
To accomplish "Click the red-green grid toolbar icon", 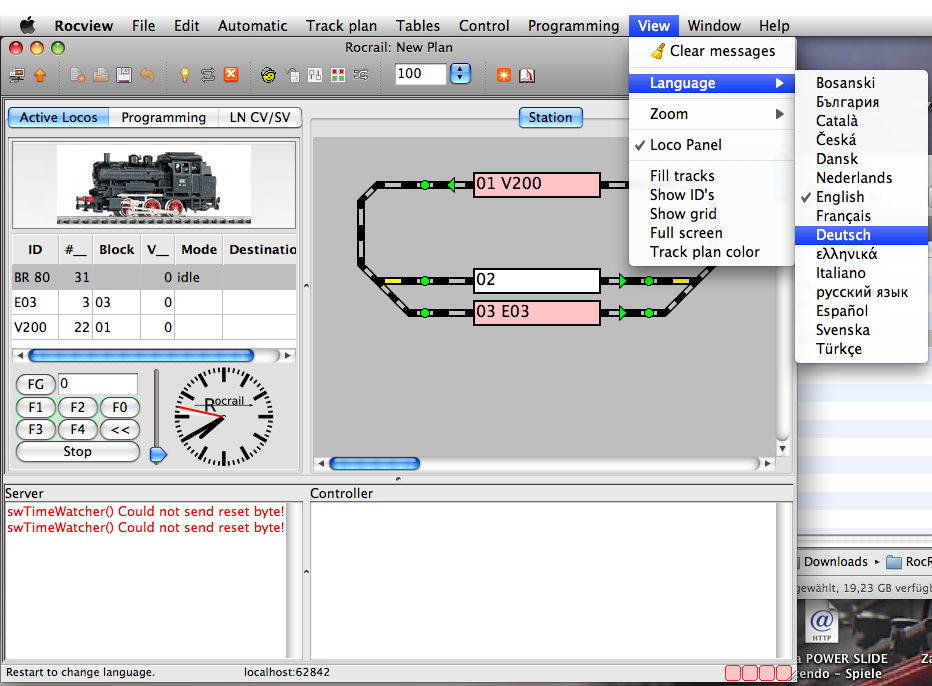I will click(x=338, y=74).
